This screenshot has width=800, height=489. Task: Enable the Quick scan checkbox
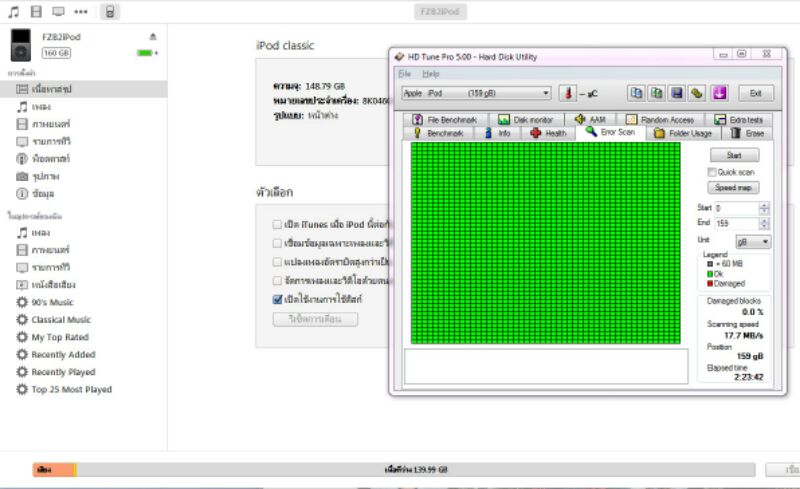click(x=712, y=172)
